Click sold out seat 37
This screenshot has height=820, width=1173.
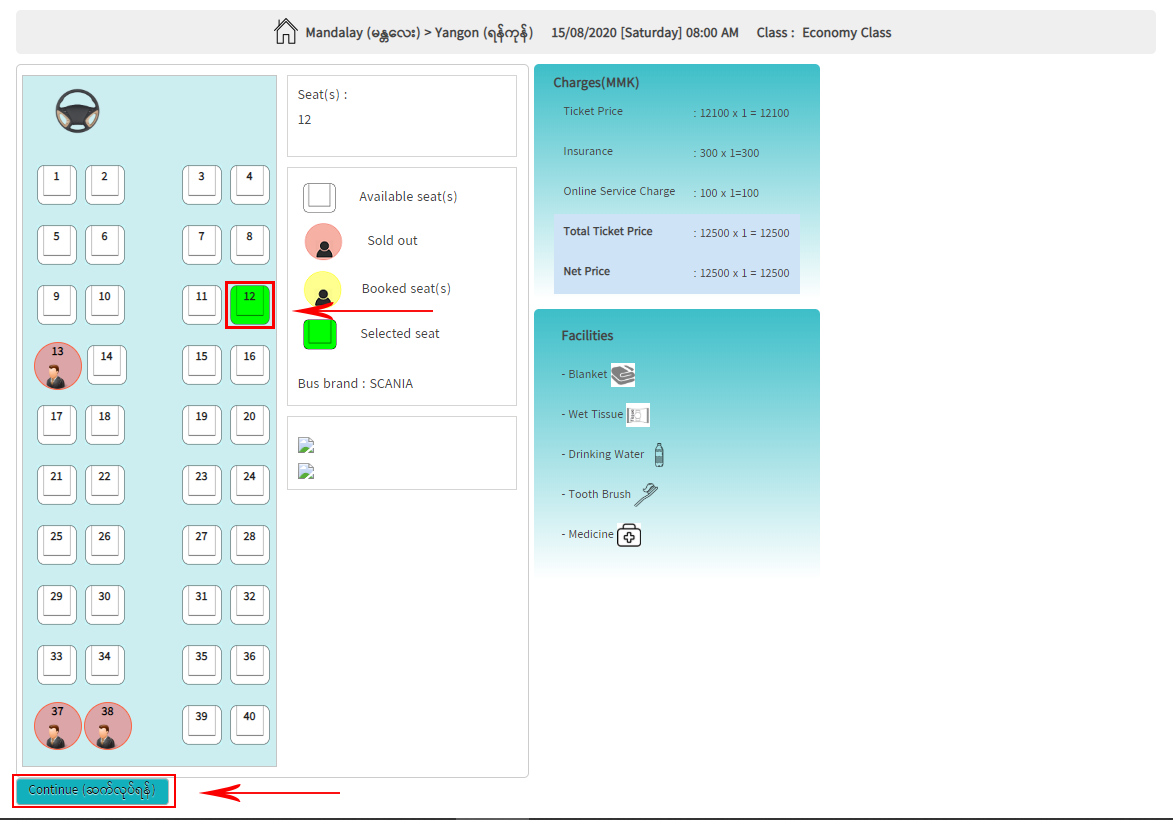(x=58, y=726)
